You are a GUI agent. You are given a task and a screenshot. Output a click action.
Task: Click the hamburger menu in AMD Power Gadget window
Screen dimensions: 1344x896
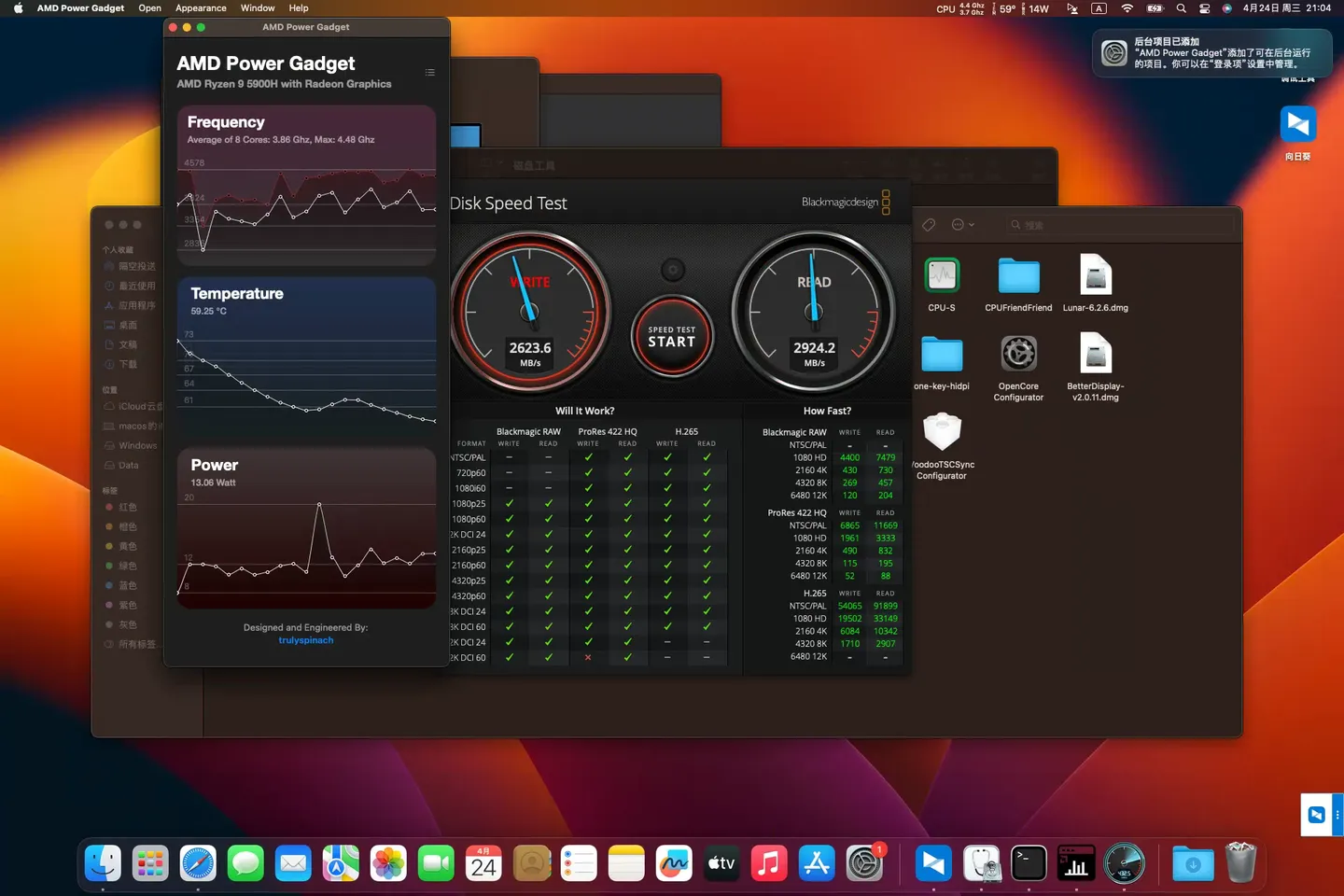click(x=429, y=72)
